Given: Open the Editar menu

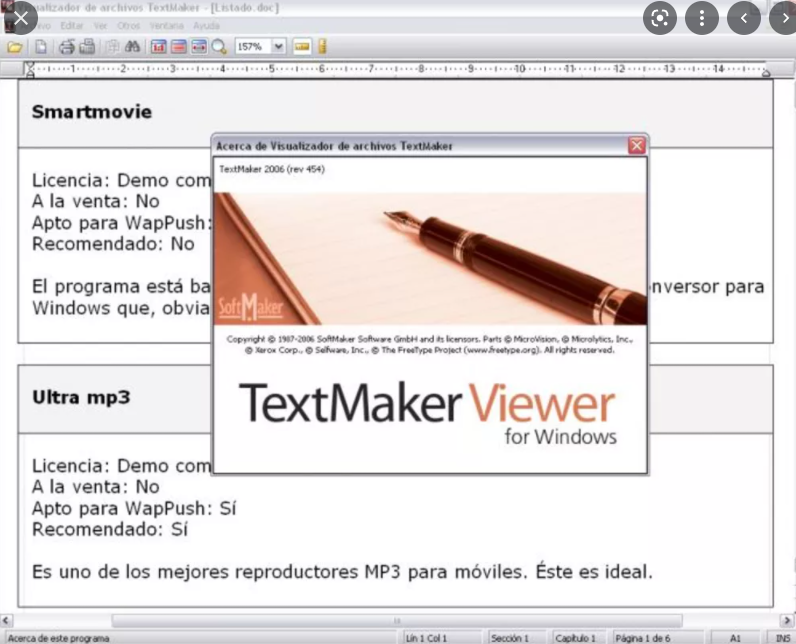Looking at the screenshot, I should [72, 25].
